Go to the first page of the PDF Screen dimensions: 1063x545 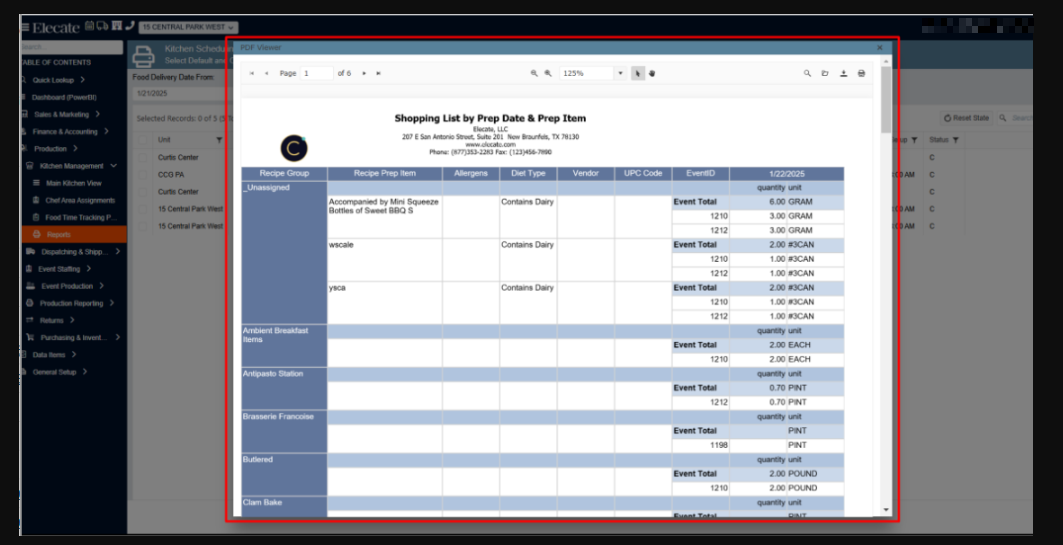[251, 73]
